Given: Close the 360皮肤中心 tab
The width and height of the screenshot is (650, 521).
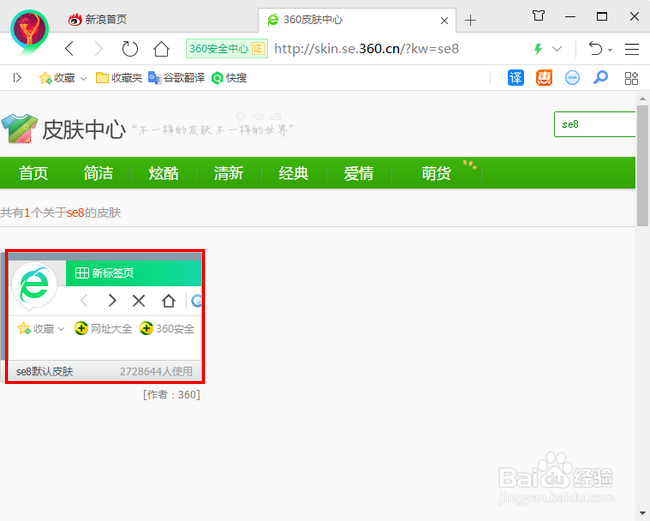Looking at the screenshot, I should click(444, 20).
